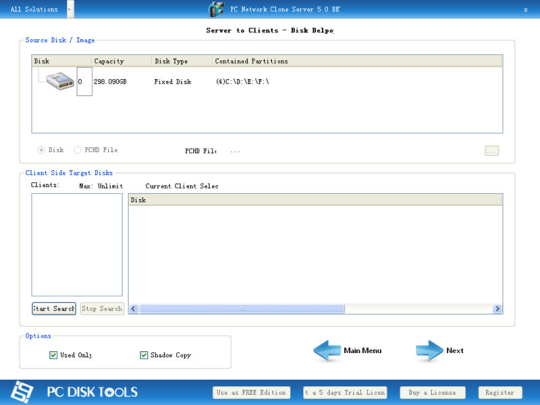This screenshot has width=540, height=405.
Task: Click the horizontal scrollbar thumb
Action: 242,309
